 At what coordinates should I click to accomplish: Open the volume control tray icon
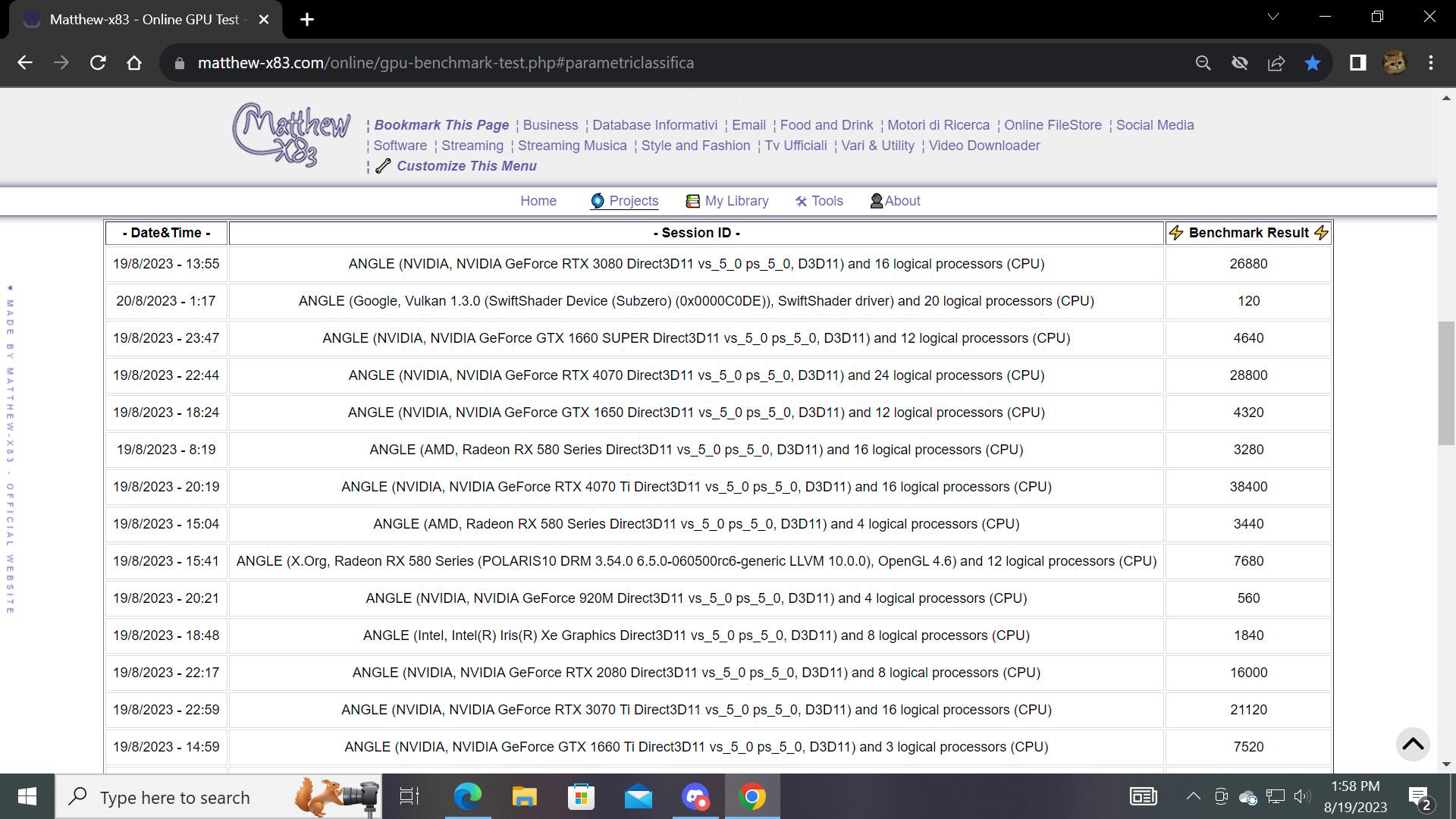(x=1302, y=796)
